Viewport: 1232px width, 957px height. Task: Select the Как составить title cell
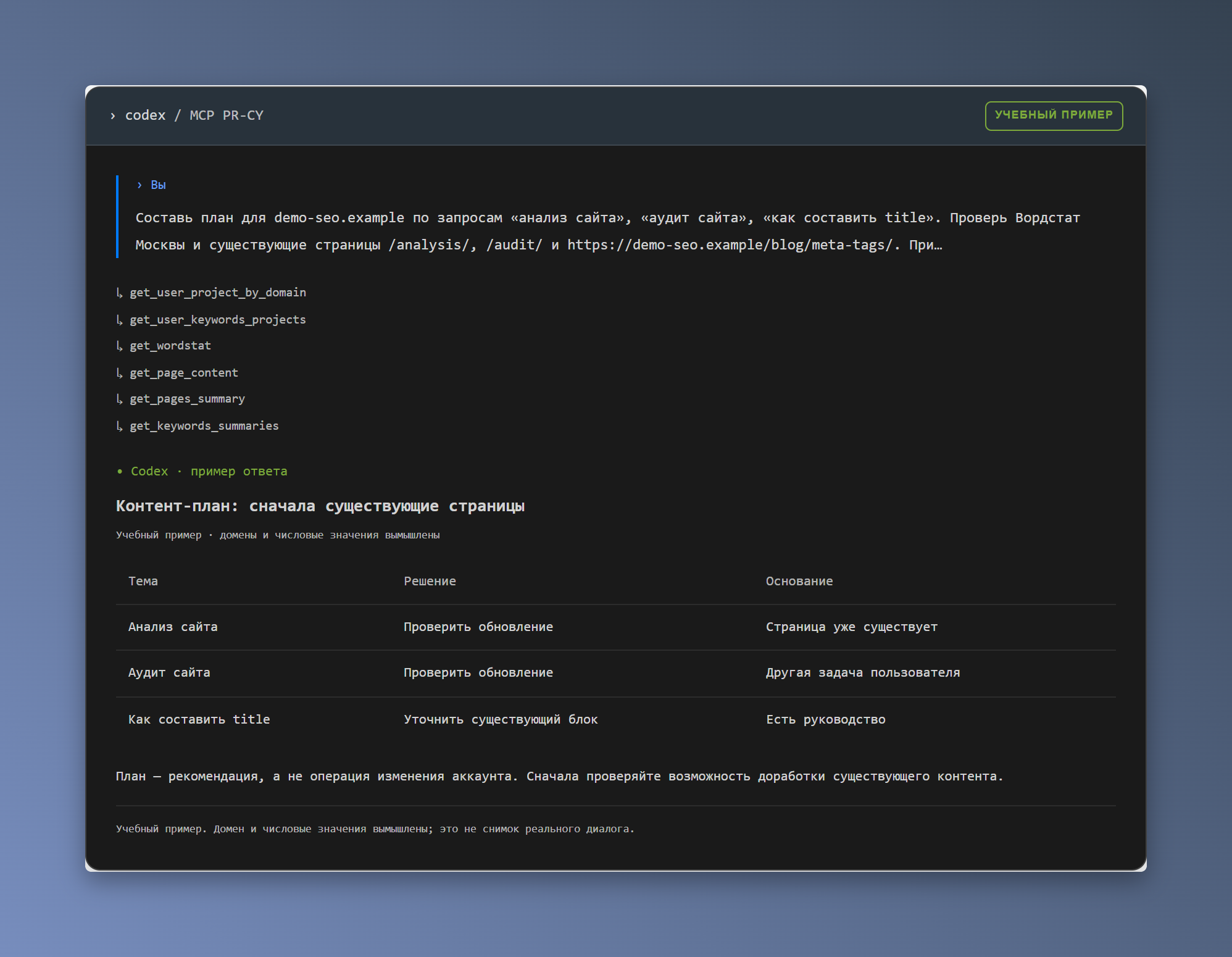199,719
